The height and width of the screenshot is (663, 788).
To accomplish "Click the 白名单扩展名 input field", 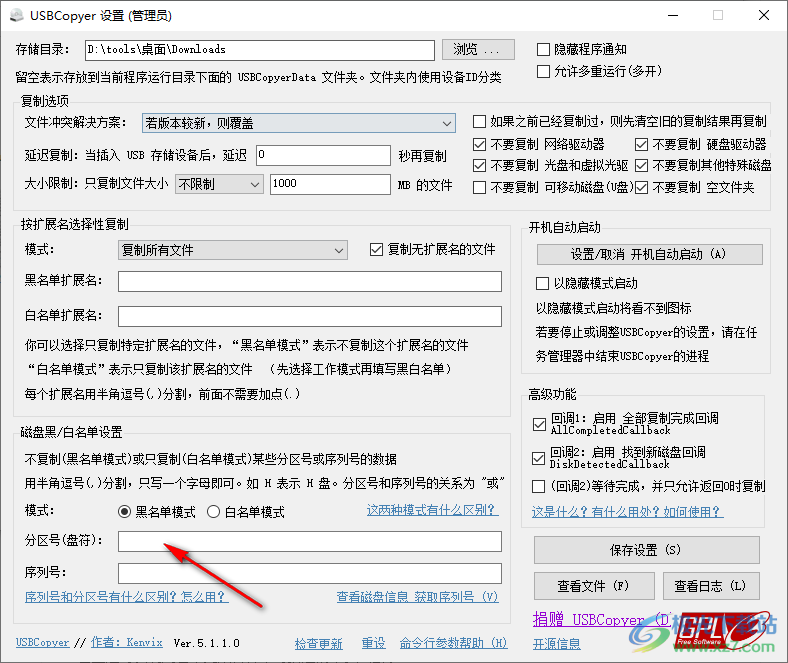I will [x=310, y=317].
